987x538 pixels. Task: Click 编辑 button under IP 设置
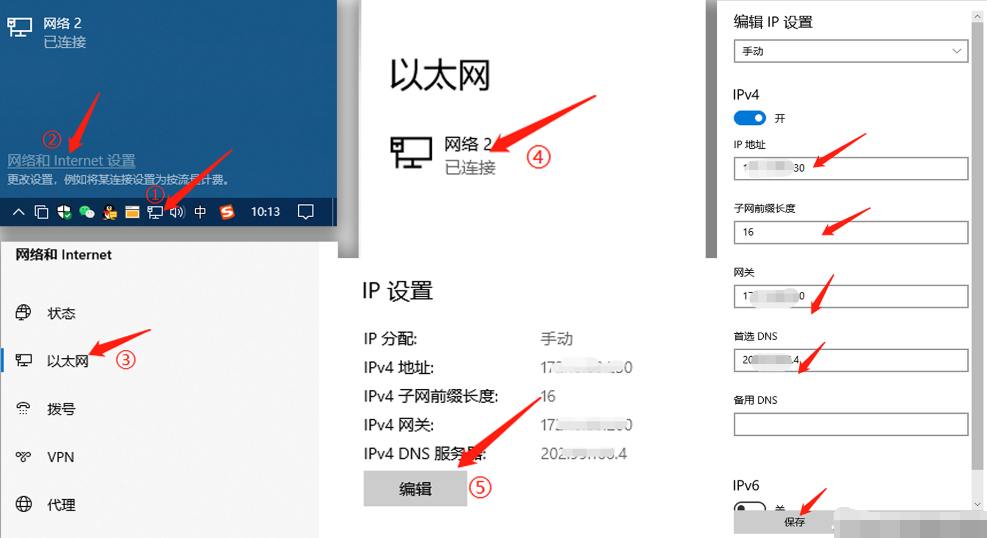click(x=415, y=488)
